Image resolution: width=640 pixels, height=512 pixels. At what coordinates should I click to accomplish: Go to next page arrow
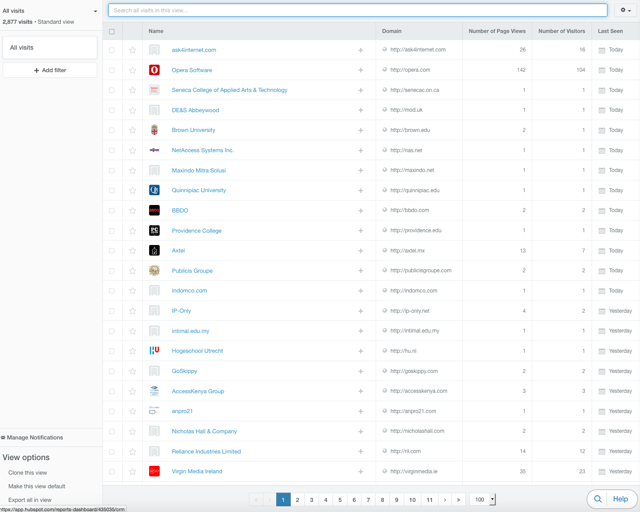coord(445,499)
